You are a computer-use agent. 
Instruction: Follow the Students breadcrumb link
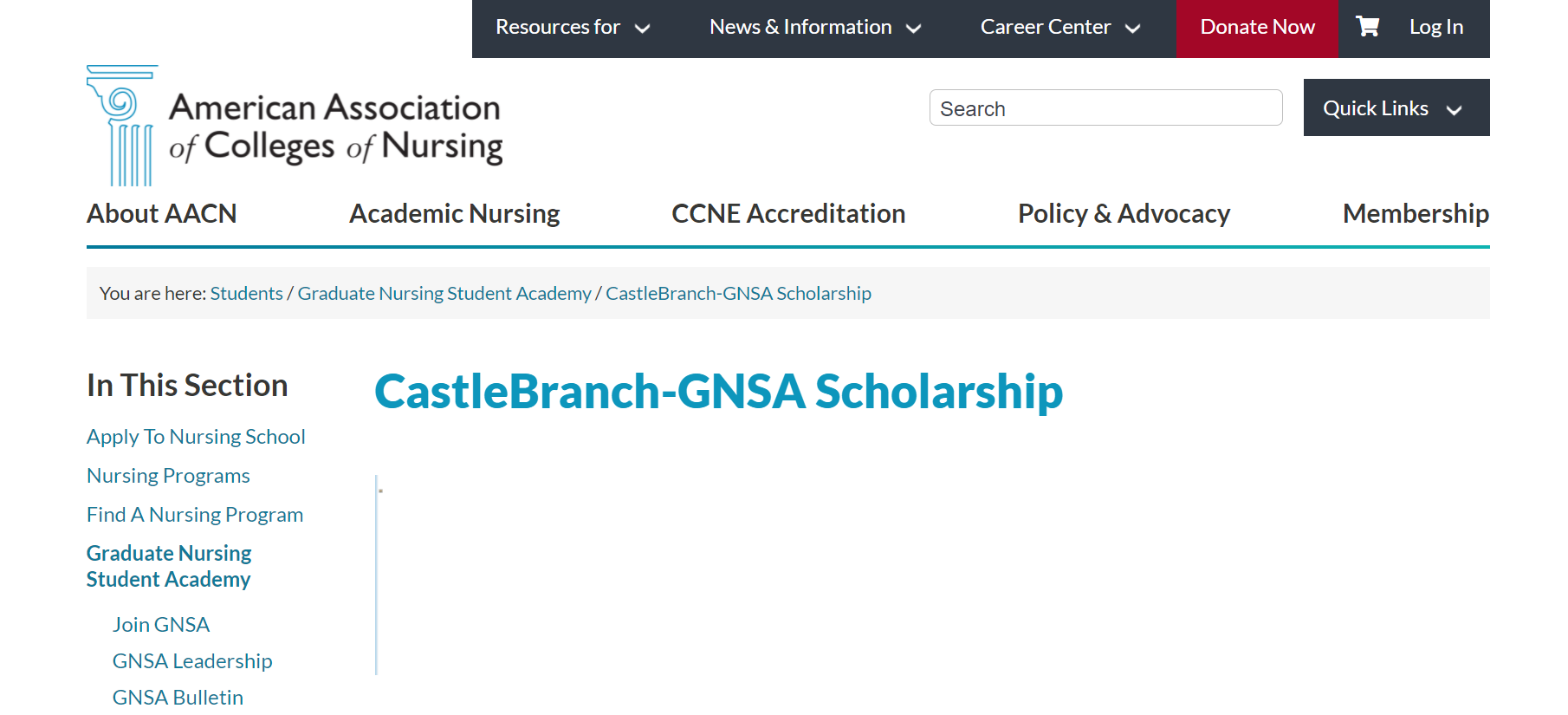[x=246, y=294]
